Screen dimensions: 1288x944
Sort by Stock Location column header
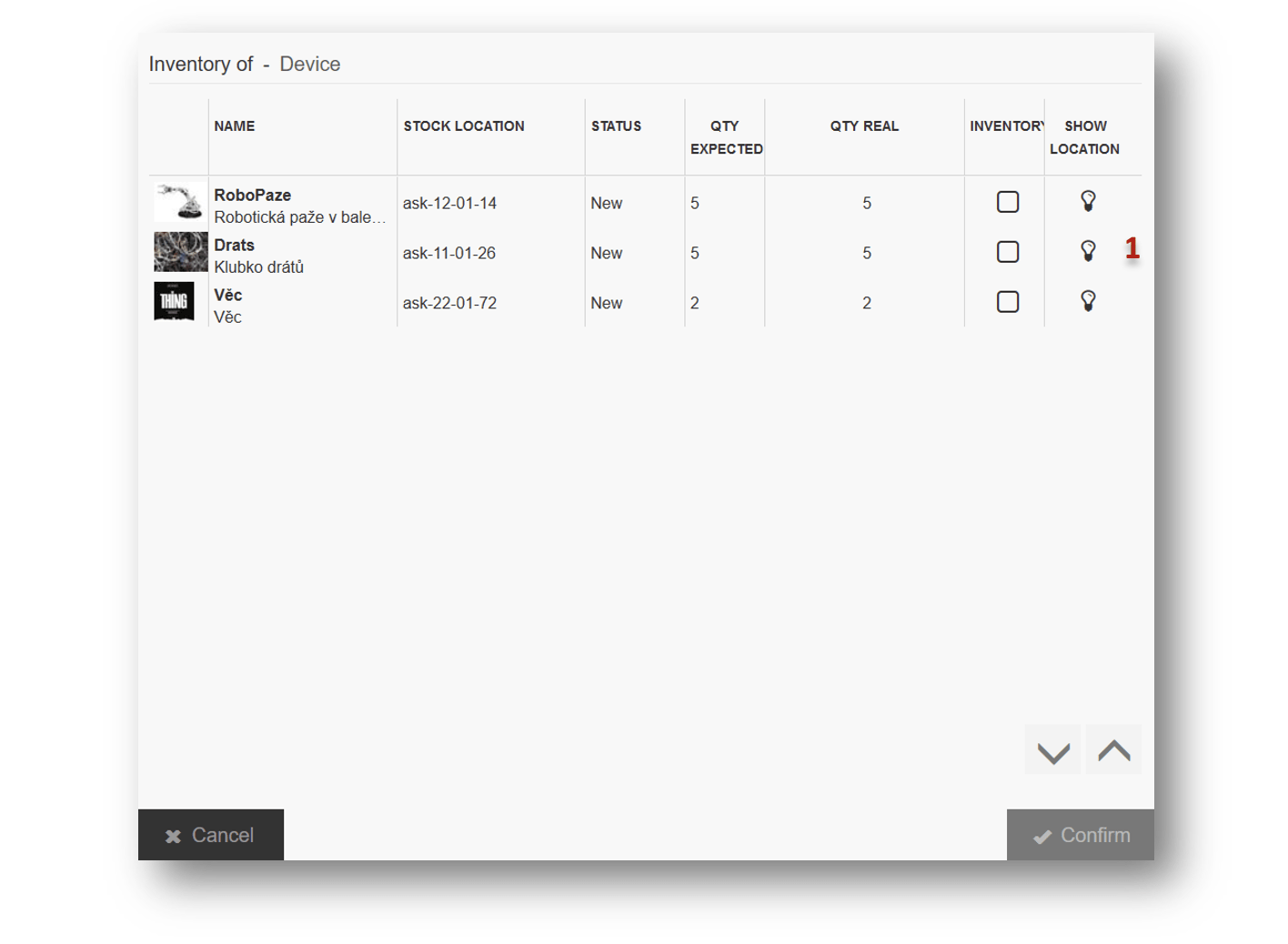click(464, 126)
